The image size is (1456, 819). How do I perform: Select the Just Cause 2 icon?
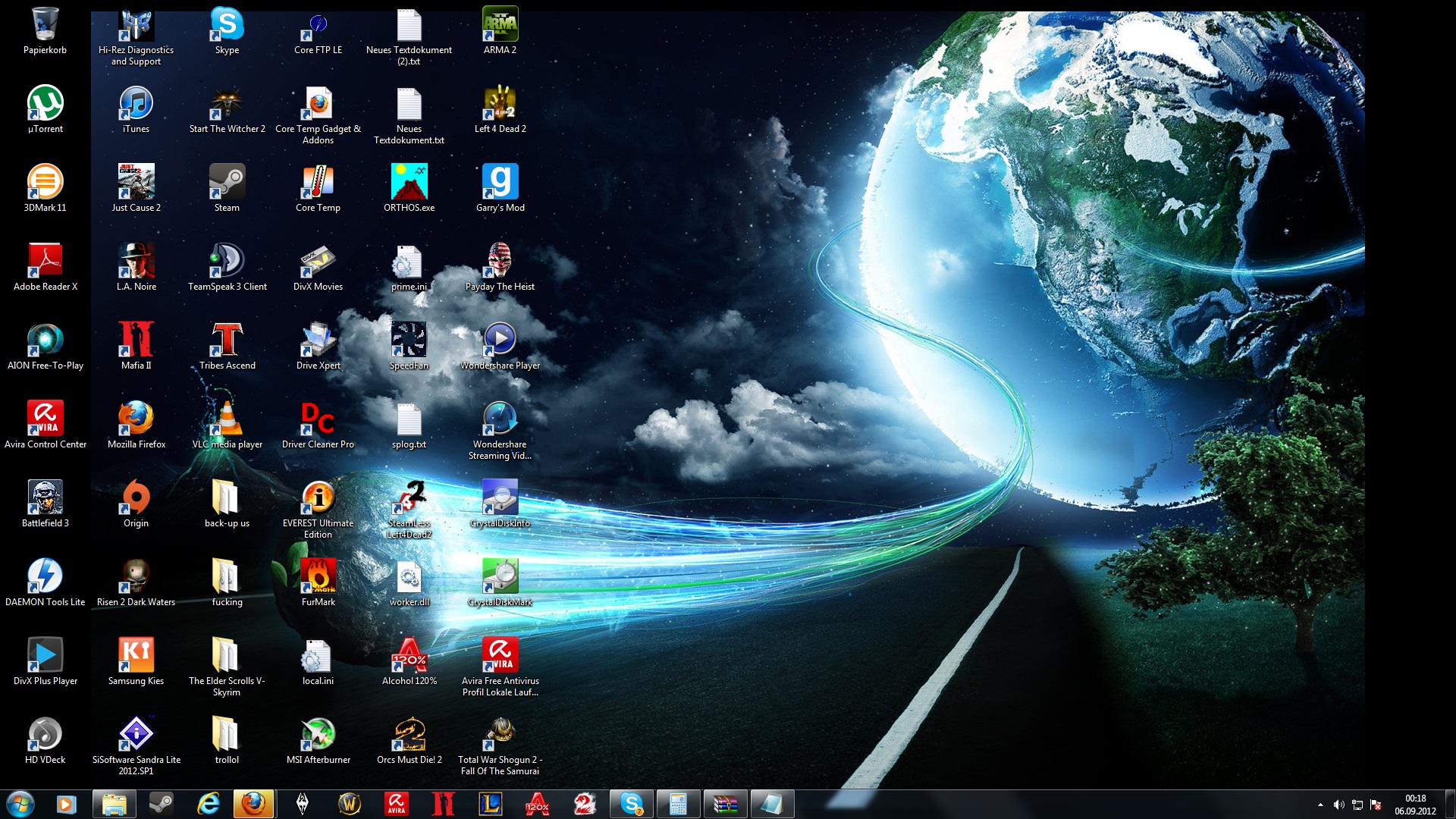pyautogui.click(x=136, y=188)
